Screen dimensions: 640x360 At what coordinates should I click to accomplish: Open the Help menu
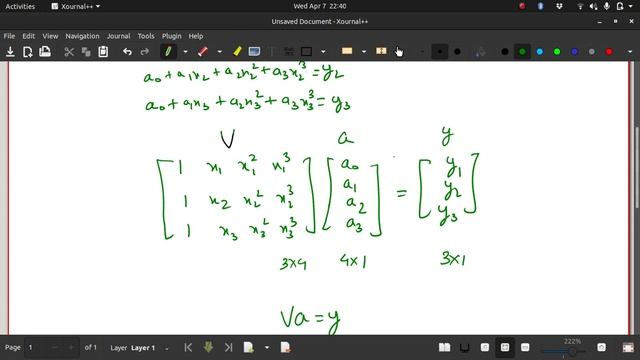coord(196,36)
